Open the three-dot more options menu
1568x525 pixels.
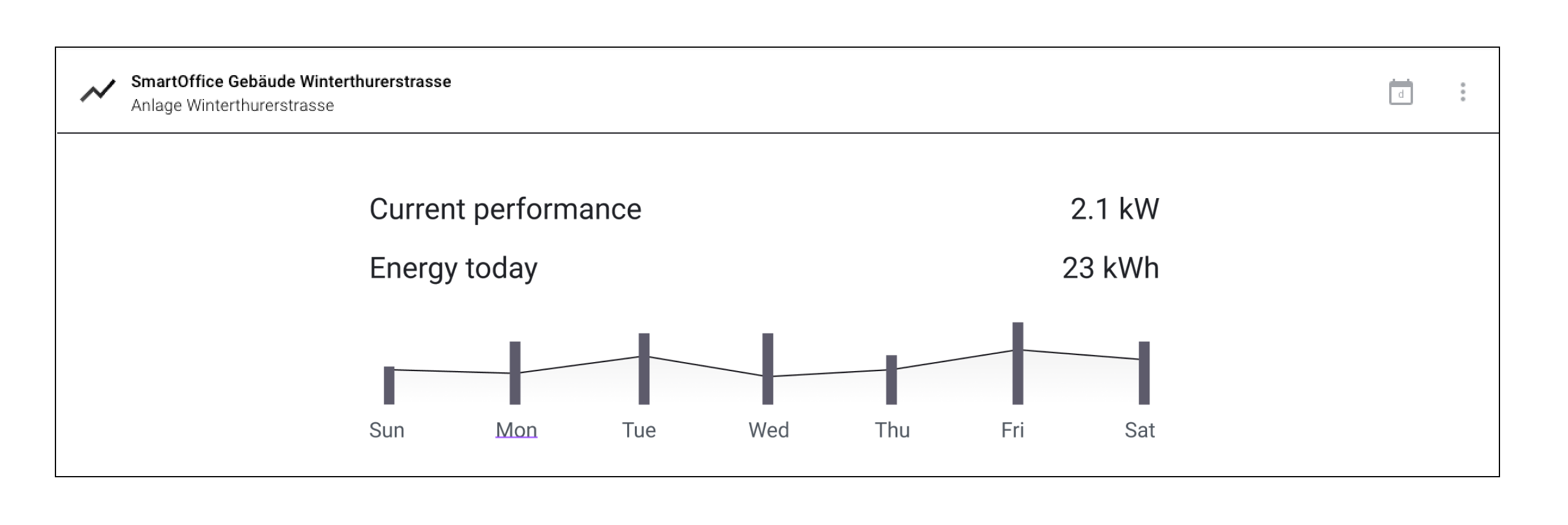coord(1462,92)
